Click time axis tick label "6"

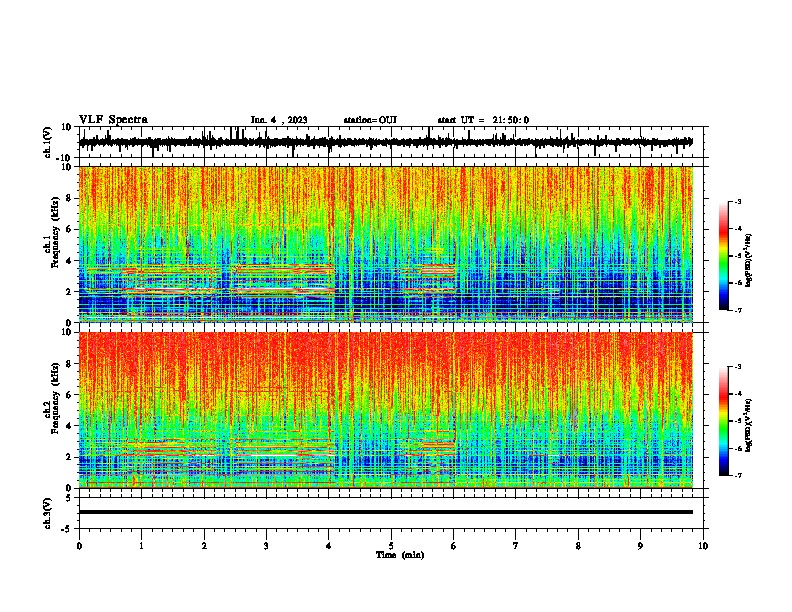454,546
